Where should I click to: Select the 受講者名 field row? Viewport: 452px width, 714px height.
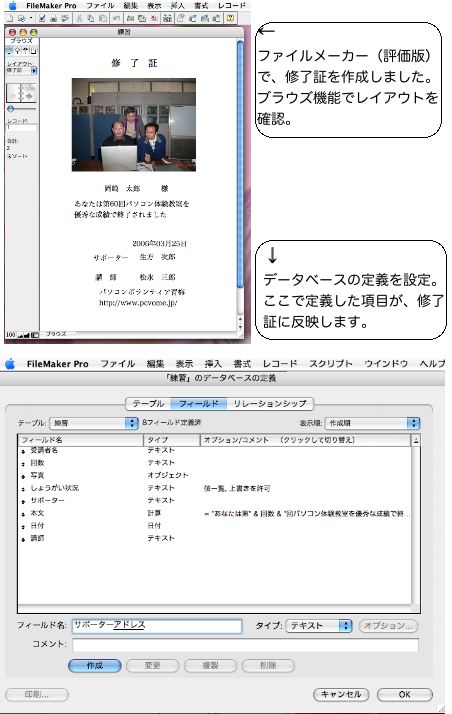[x=214, y=450]
